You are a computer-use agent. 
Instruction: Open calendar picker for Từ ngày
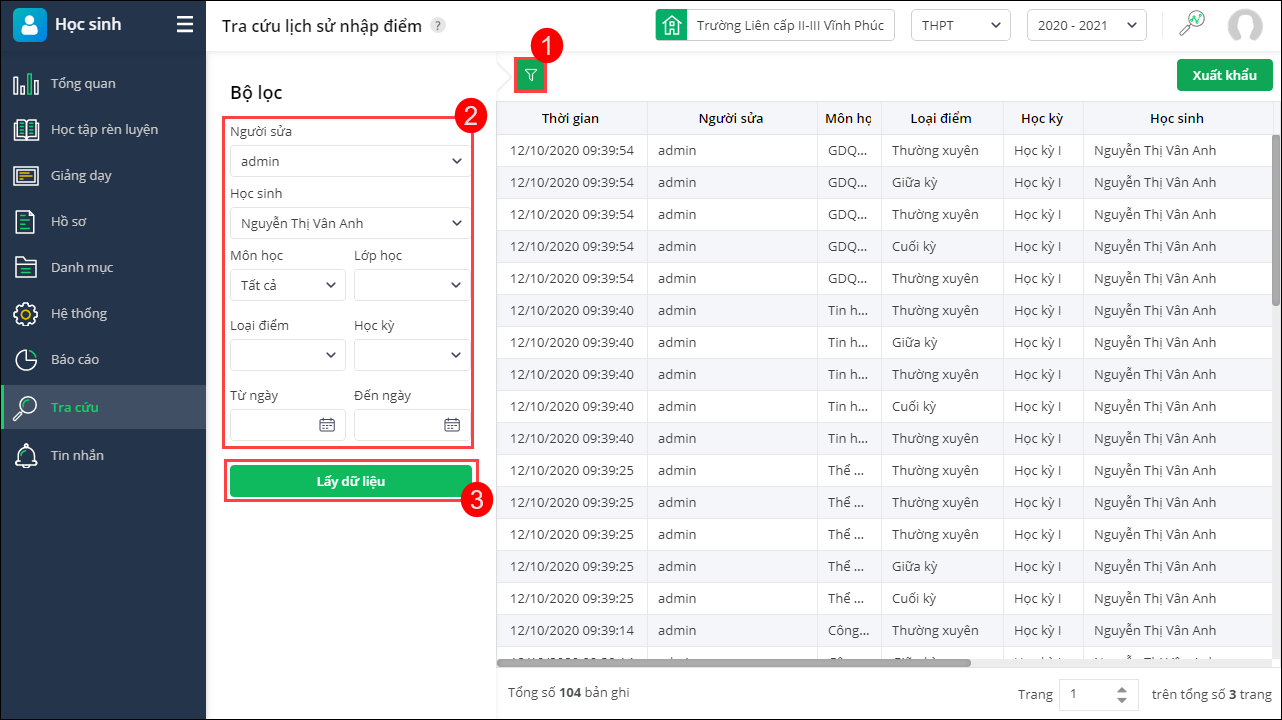[327, 424]
